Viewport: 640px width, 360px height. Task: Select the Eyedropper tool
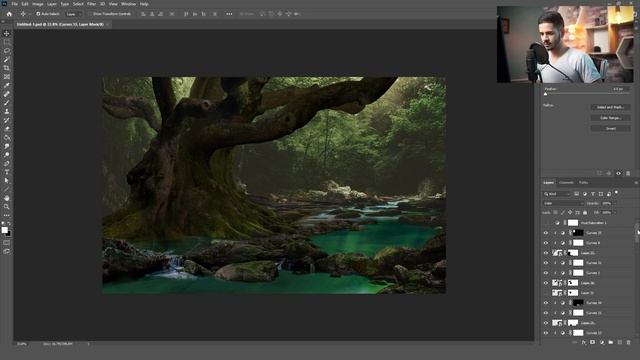click(7, 85)
